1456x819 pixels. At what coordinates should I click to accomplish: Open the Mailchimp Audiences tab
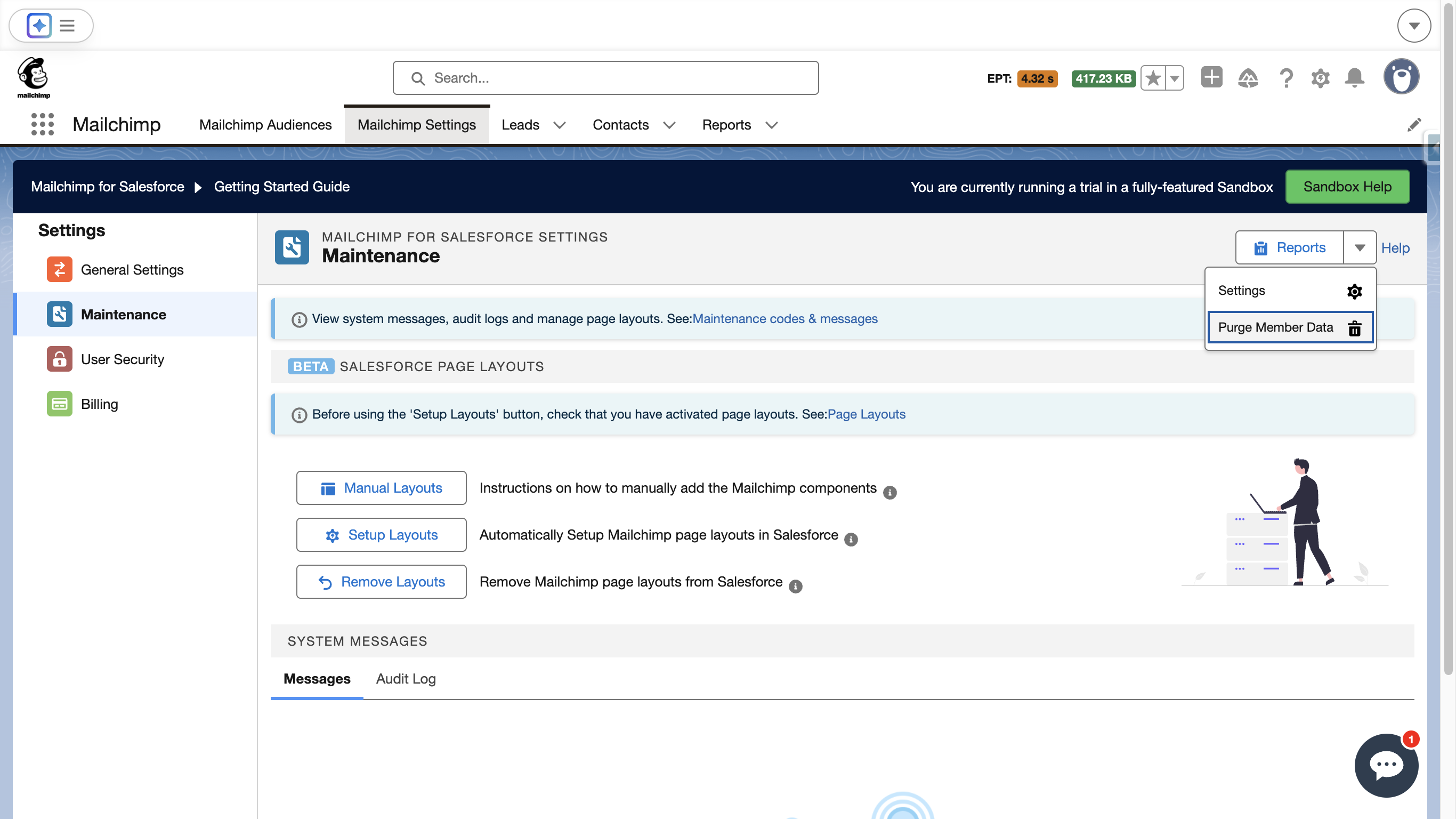(x=265, y=124)
